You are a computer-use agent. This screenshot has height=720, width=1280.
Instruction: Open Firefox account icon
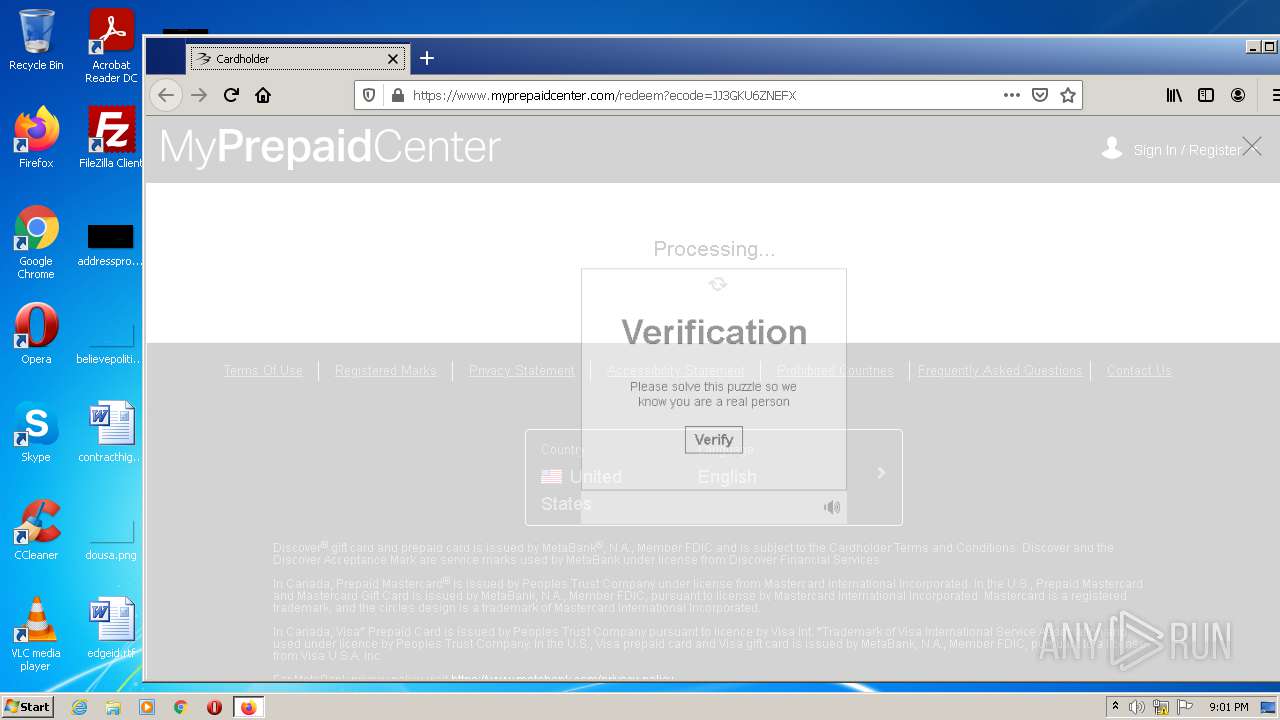[1238, 95]
